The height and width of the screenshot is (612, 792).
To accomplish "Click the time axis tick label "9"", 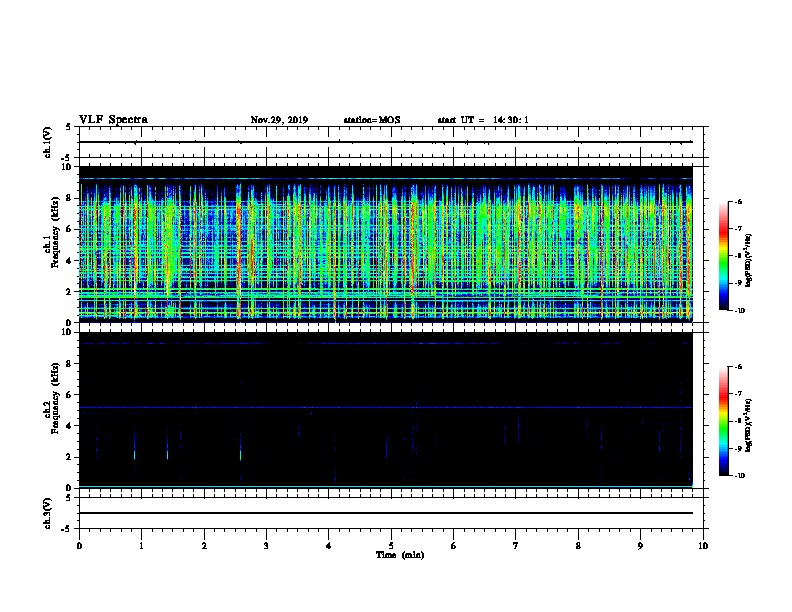I will 640,546.
